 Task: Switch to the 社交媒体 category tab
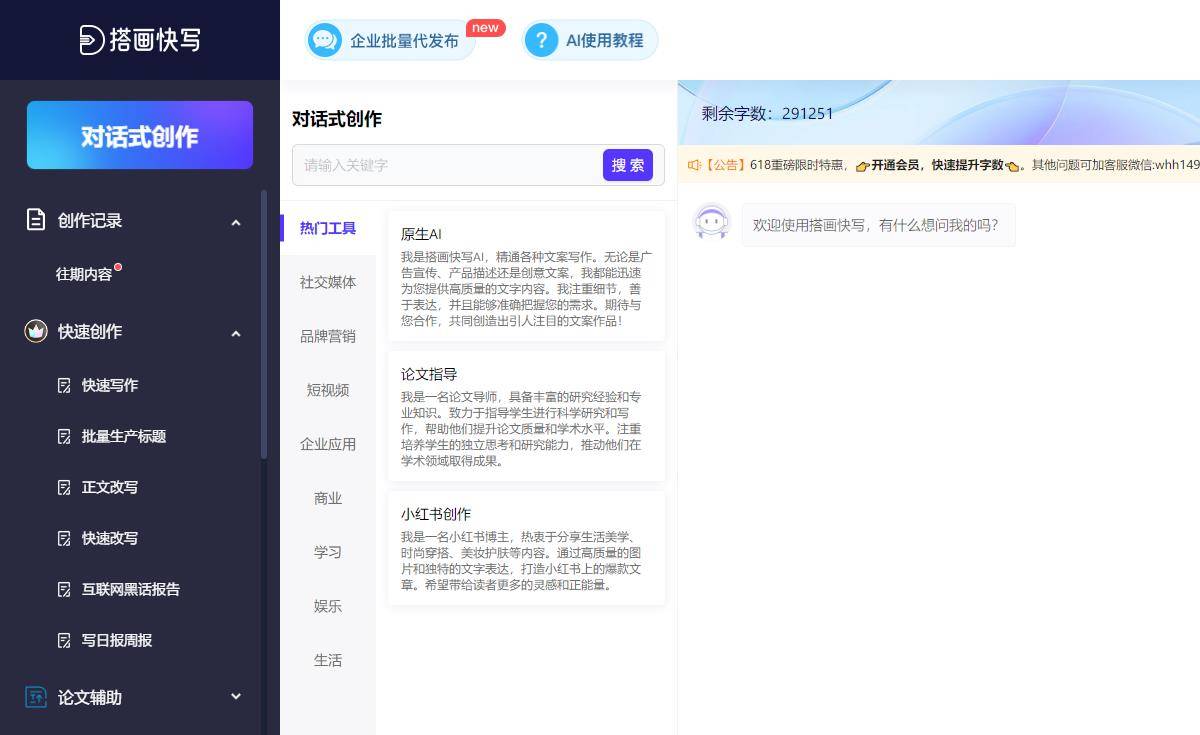(x=327, y=282)
